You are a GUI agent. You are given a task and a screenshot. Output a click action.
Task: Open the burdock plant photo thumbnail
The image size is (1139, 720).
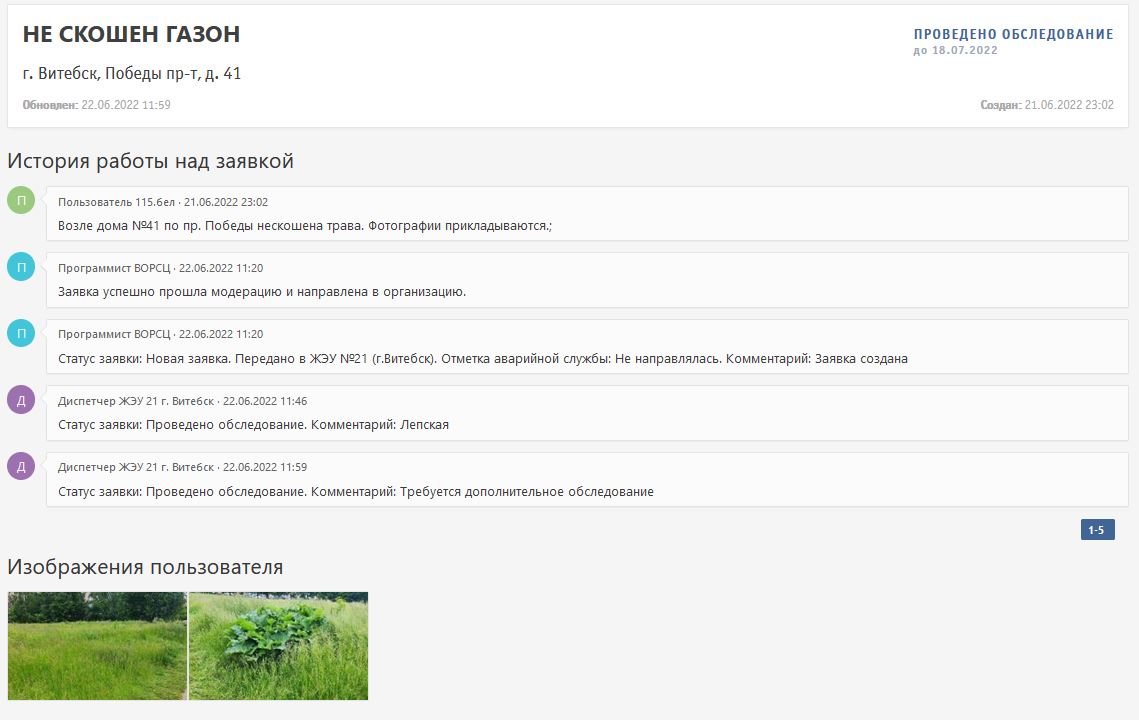278,646
